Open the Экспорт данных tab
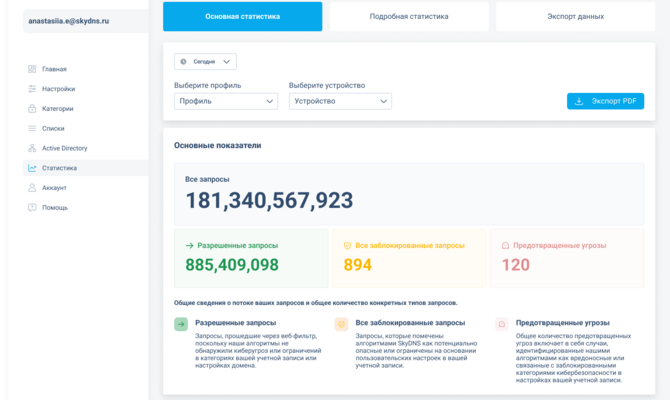This screenshot has height=400, width=670. click(575, 17)
